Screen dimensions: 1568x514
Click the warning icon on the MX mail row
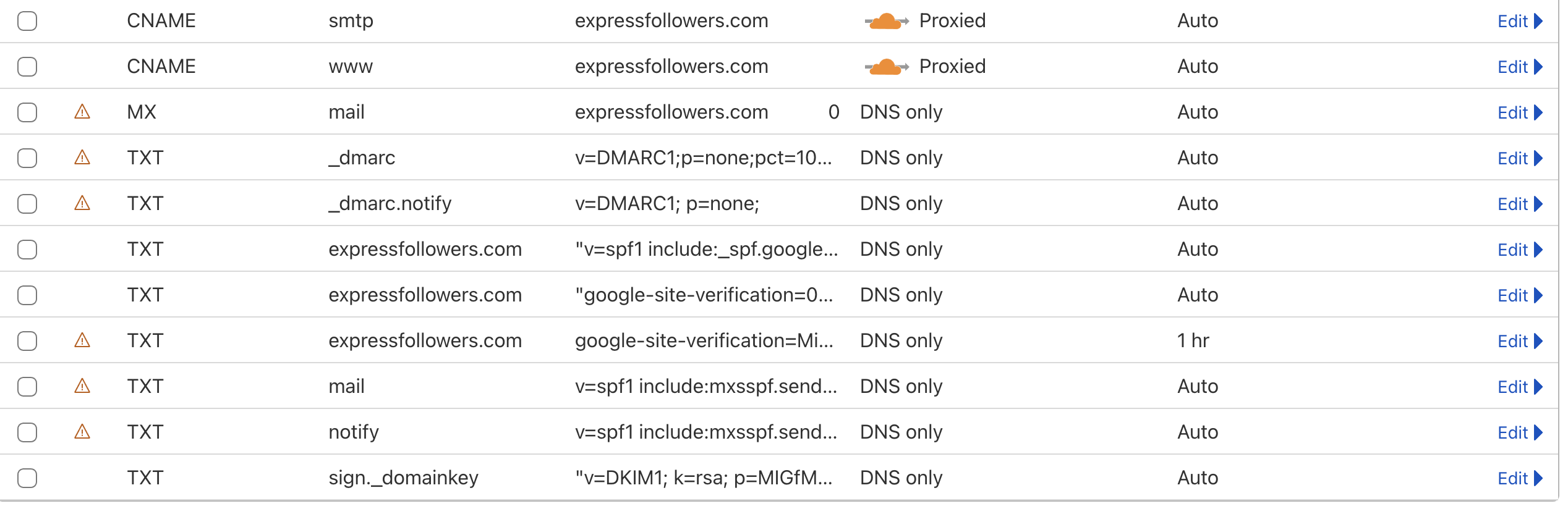82,112
